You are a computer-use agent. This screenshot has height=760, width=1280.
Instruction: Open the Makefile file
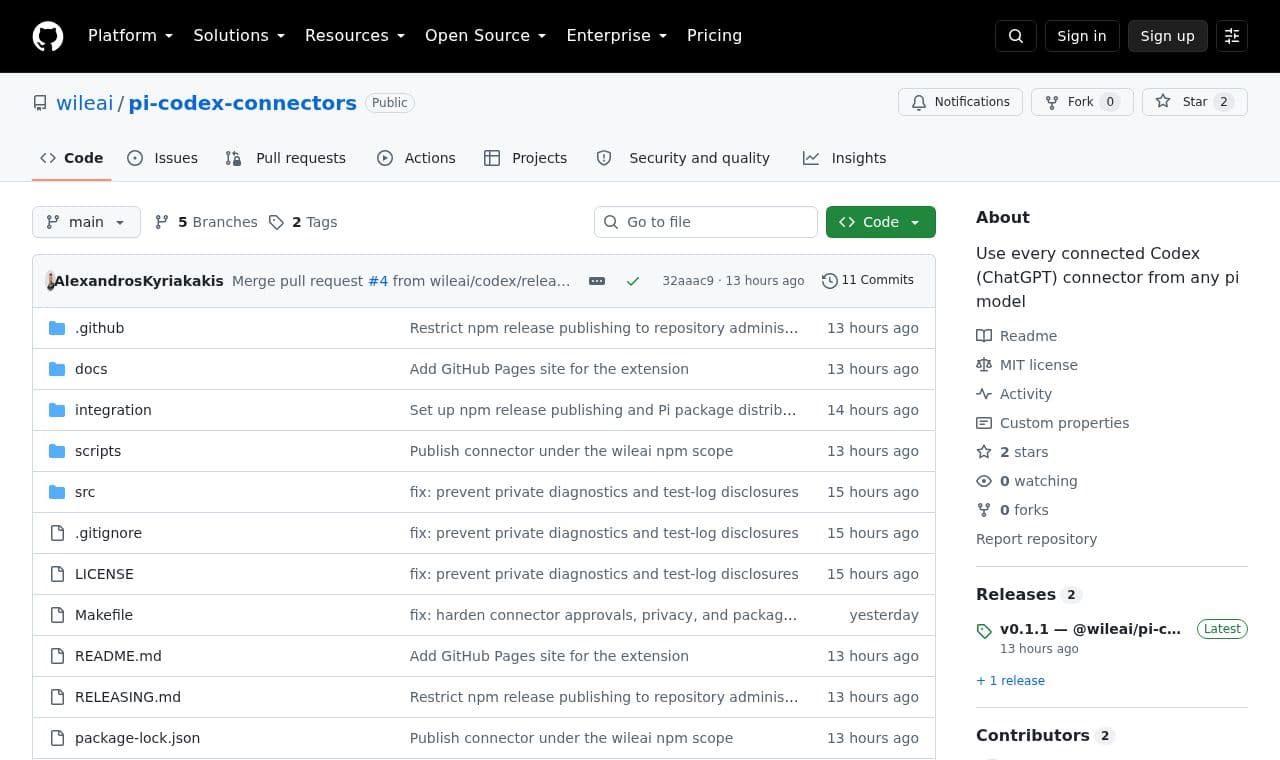coord(104,615)
